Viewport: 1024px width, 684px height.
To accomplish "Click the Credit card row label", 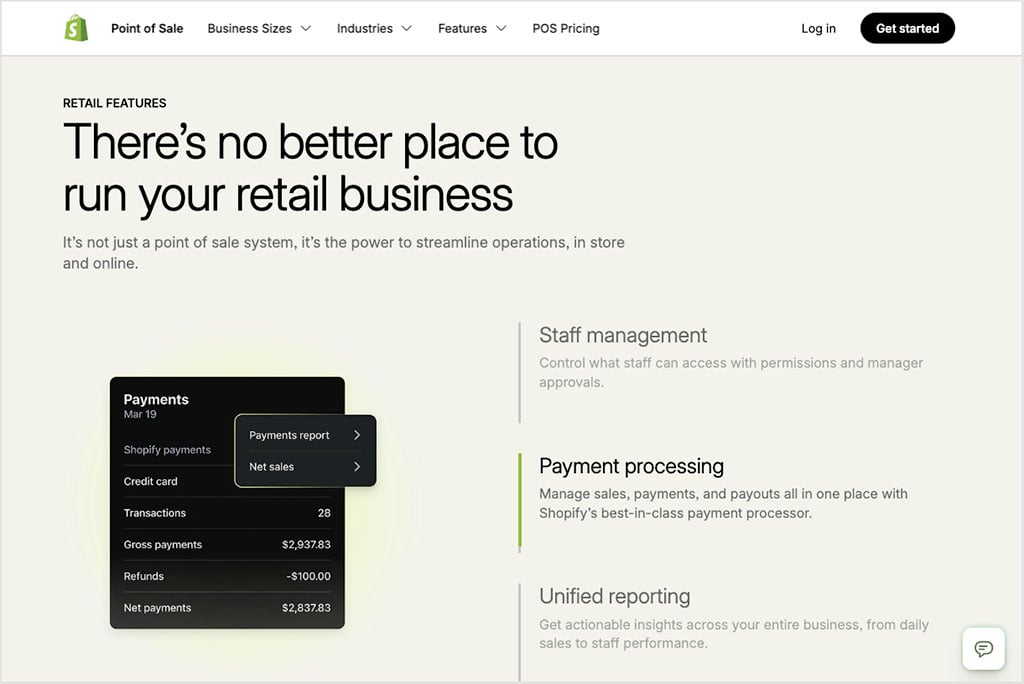I will [x=150, y=481].
